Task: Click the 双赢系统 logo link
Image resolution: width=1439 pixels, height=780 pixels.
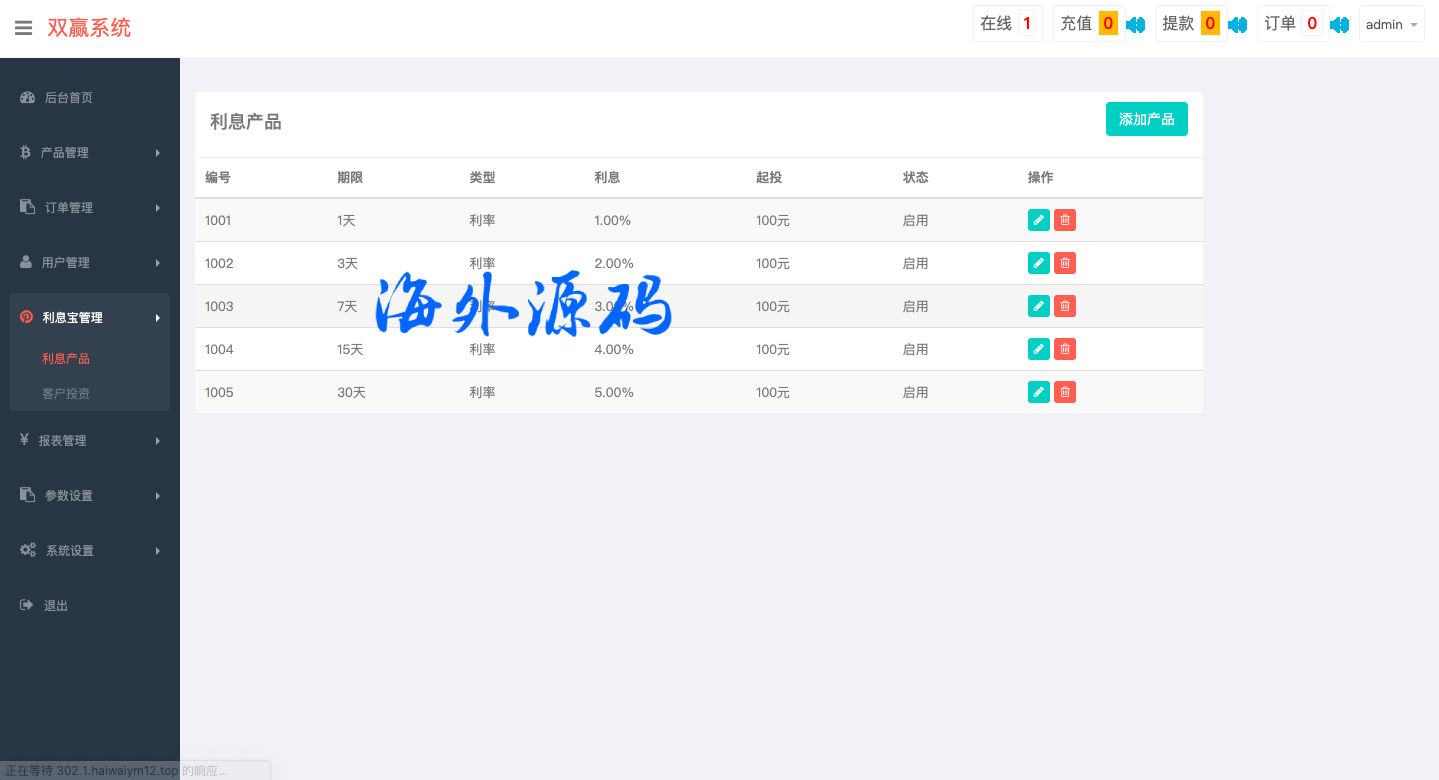Action: point(89,28)
